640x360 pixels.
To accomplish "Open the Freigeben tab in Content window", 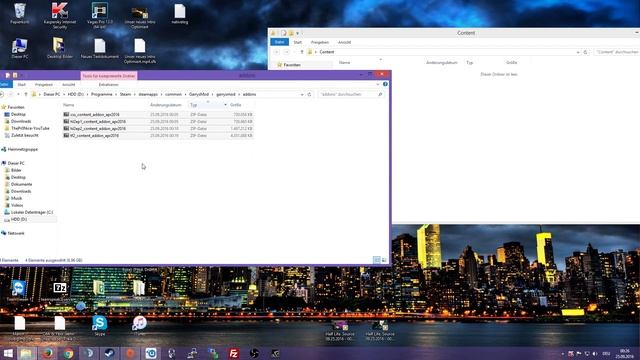I will (320, 42).
